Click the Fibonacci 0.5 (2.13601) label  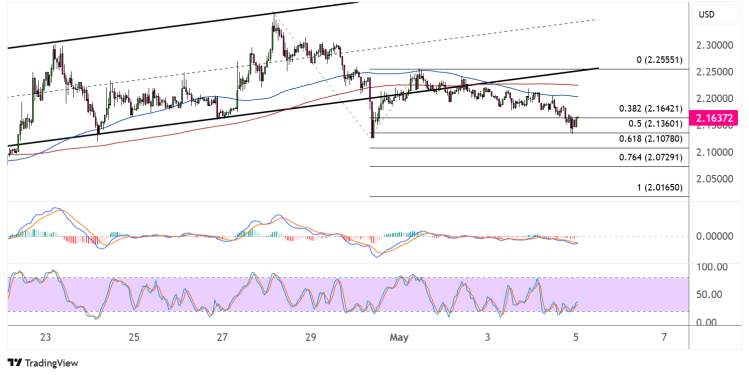pos(655,123)
